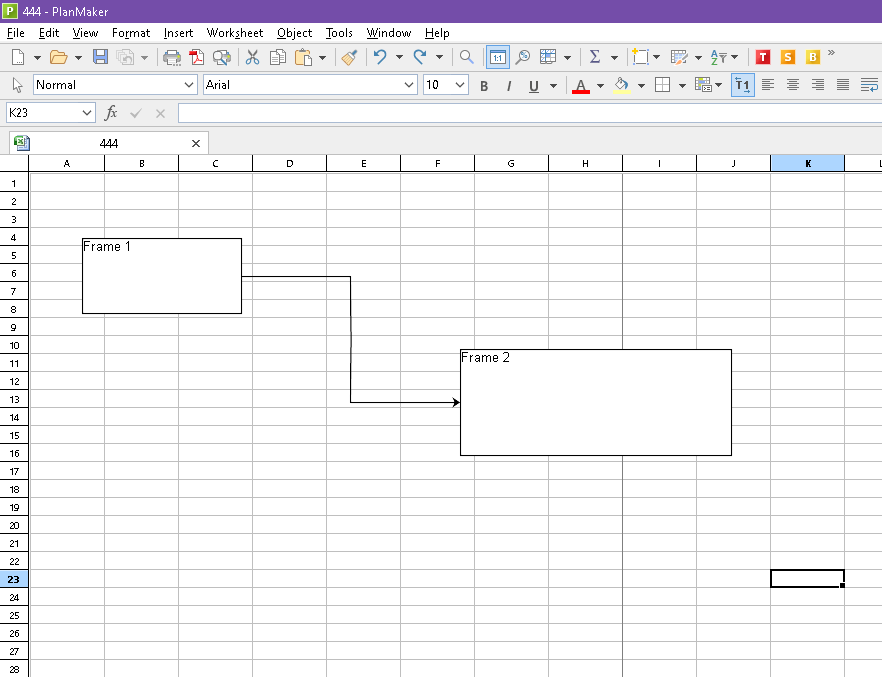The height and width of the screenshot is (677, 882).
Task: Export as PDF using toolbar icon
Action: pos(196,57)
